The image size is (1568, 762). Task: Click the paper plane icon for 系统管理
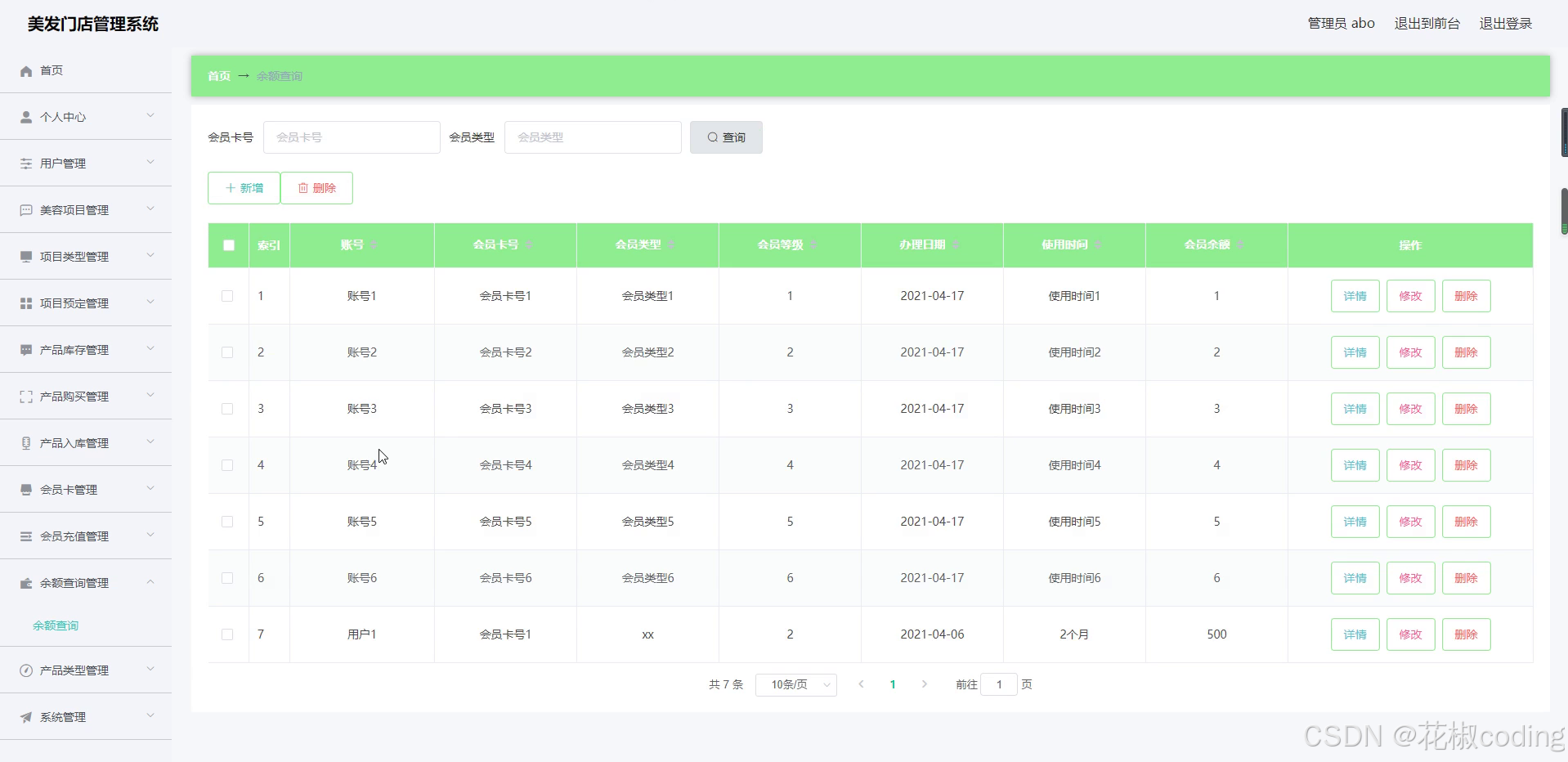tap(26, 717)
